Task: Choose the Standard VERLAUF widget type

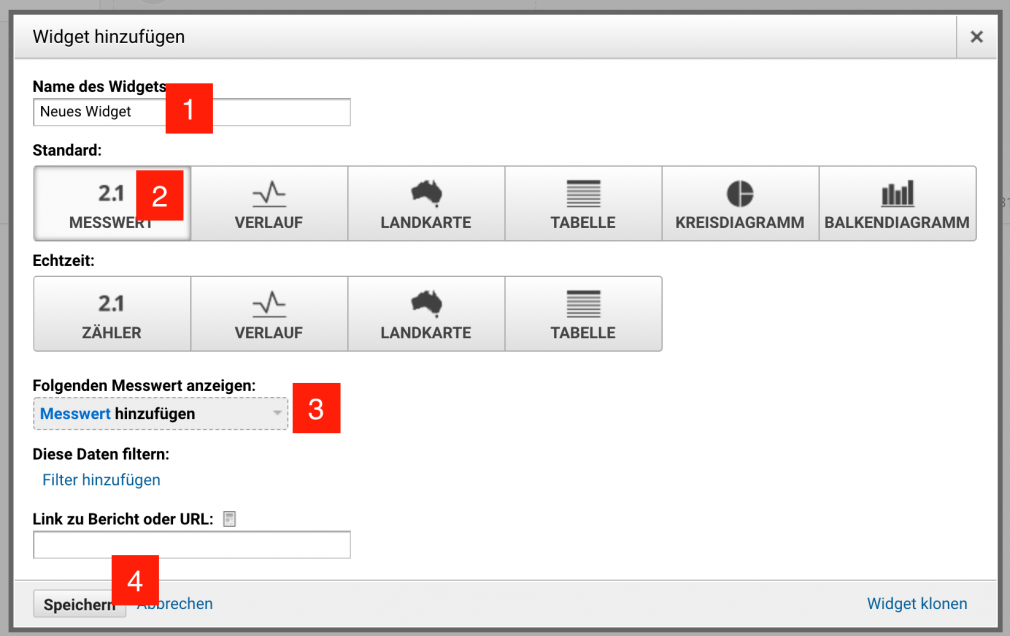Action: point(269,204)
